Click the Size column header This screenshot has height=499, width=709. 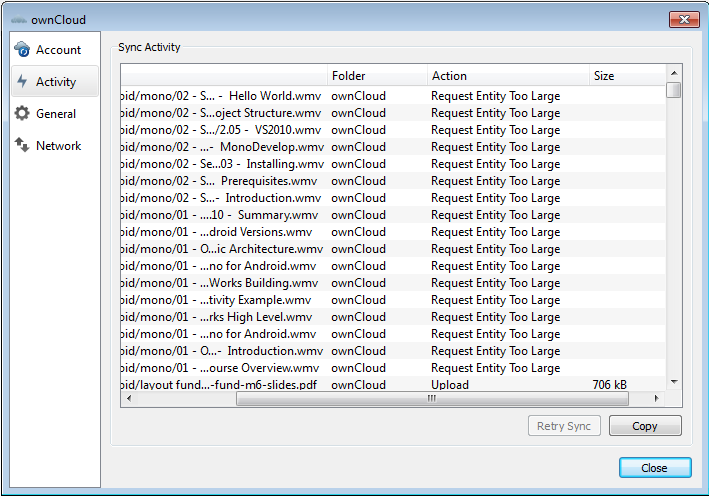627,76
